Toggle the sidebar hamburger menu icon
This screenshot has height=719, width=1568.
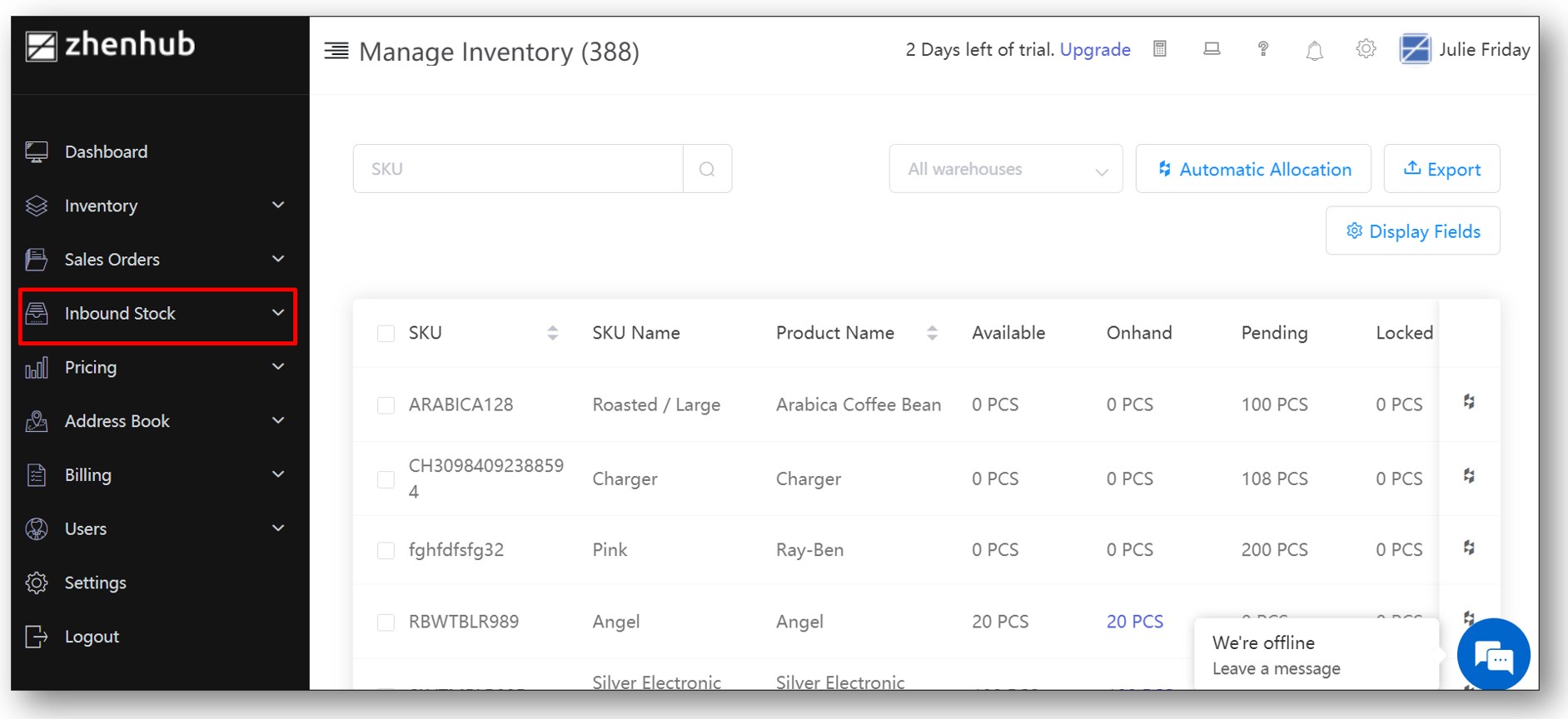click(x=336, y=52)
